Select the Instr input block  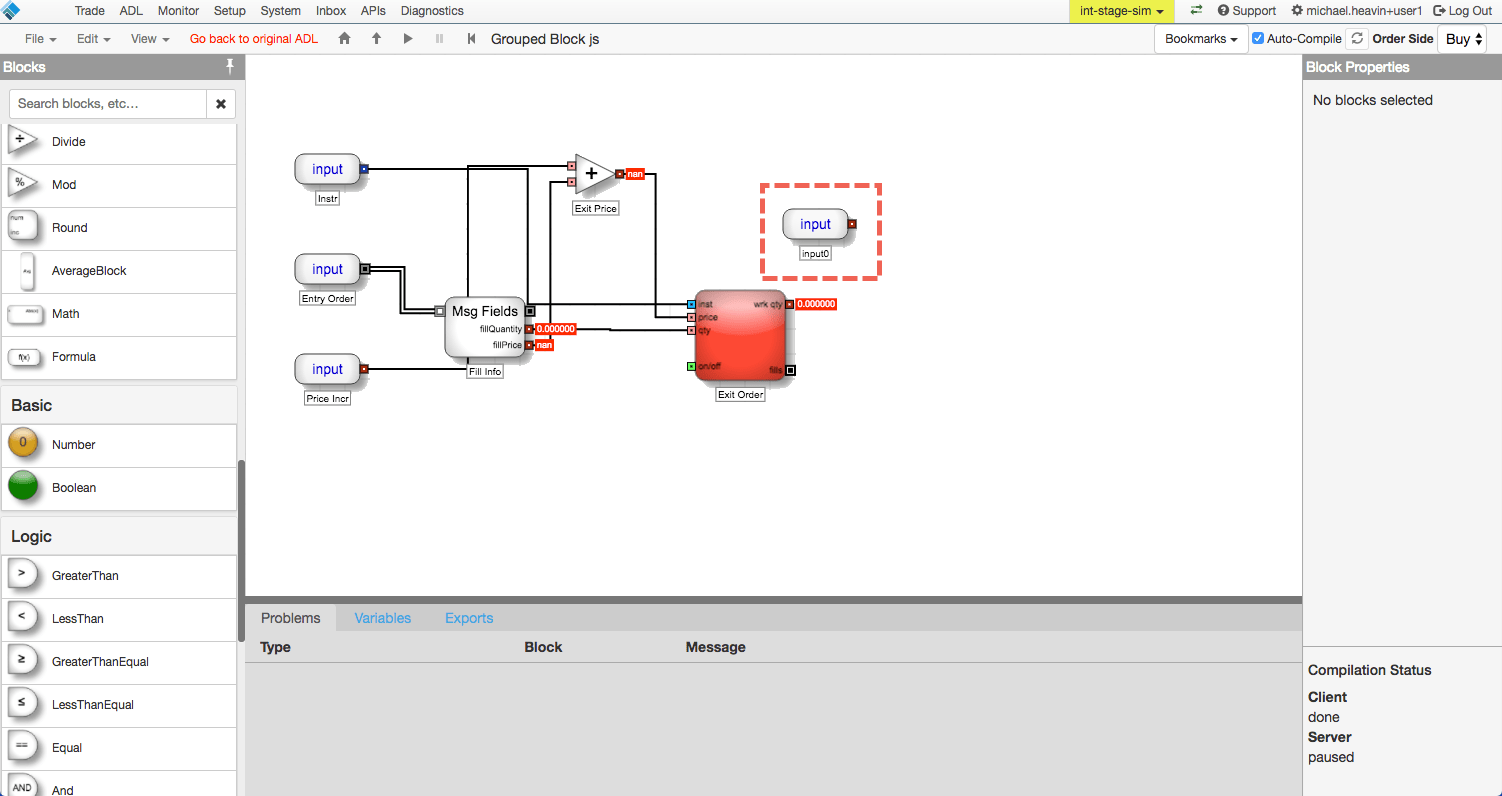[327, 170]
